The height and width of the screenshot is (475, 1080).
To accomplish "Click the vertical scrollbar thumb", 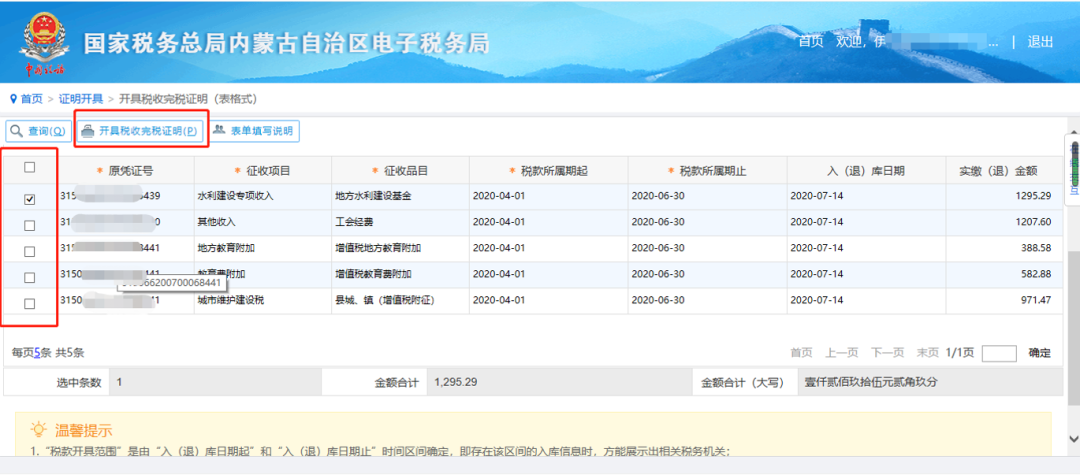I will [1073, 328].
